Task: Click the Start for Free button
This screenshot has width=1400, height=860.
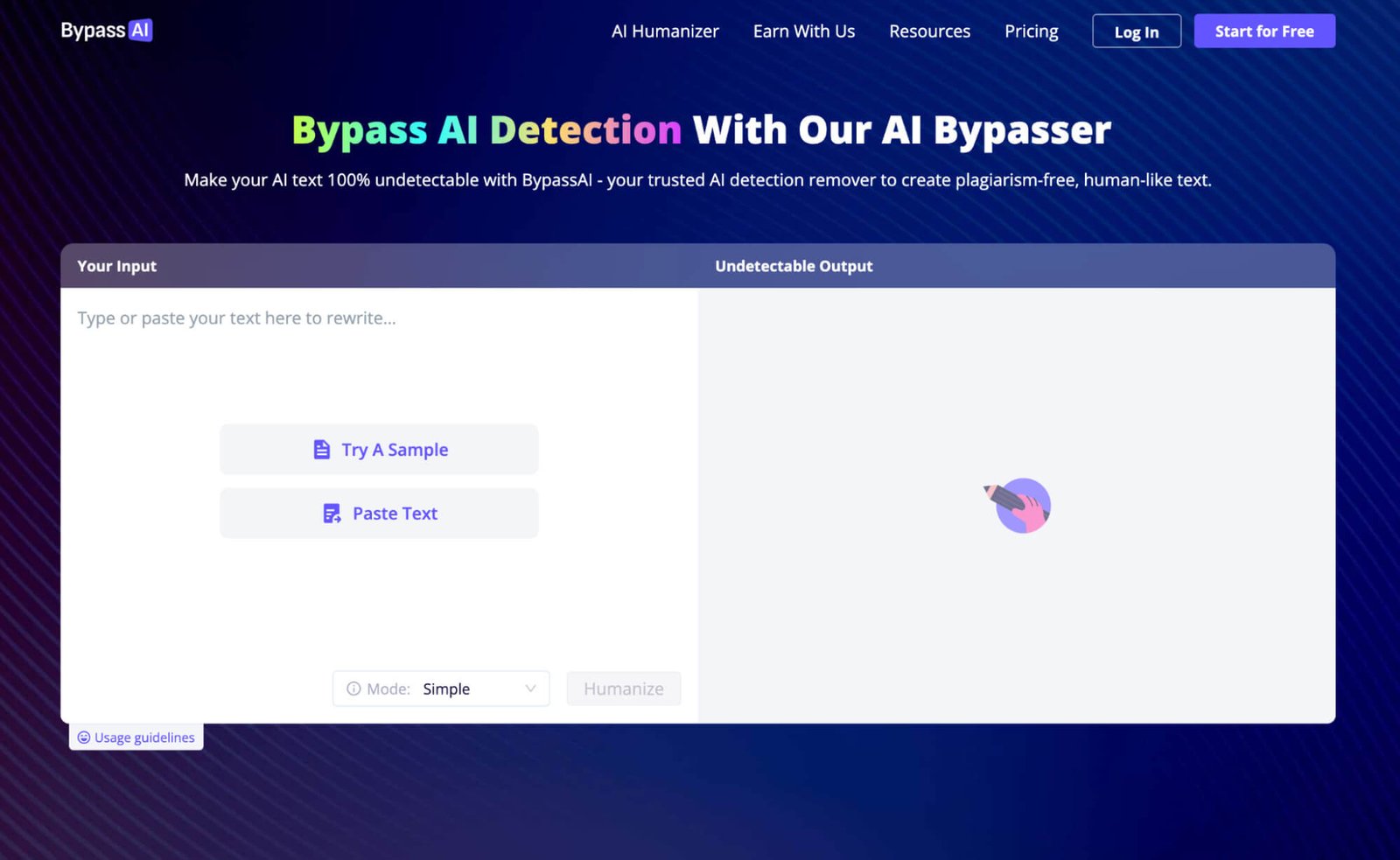Action: coord(1263,31)
